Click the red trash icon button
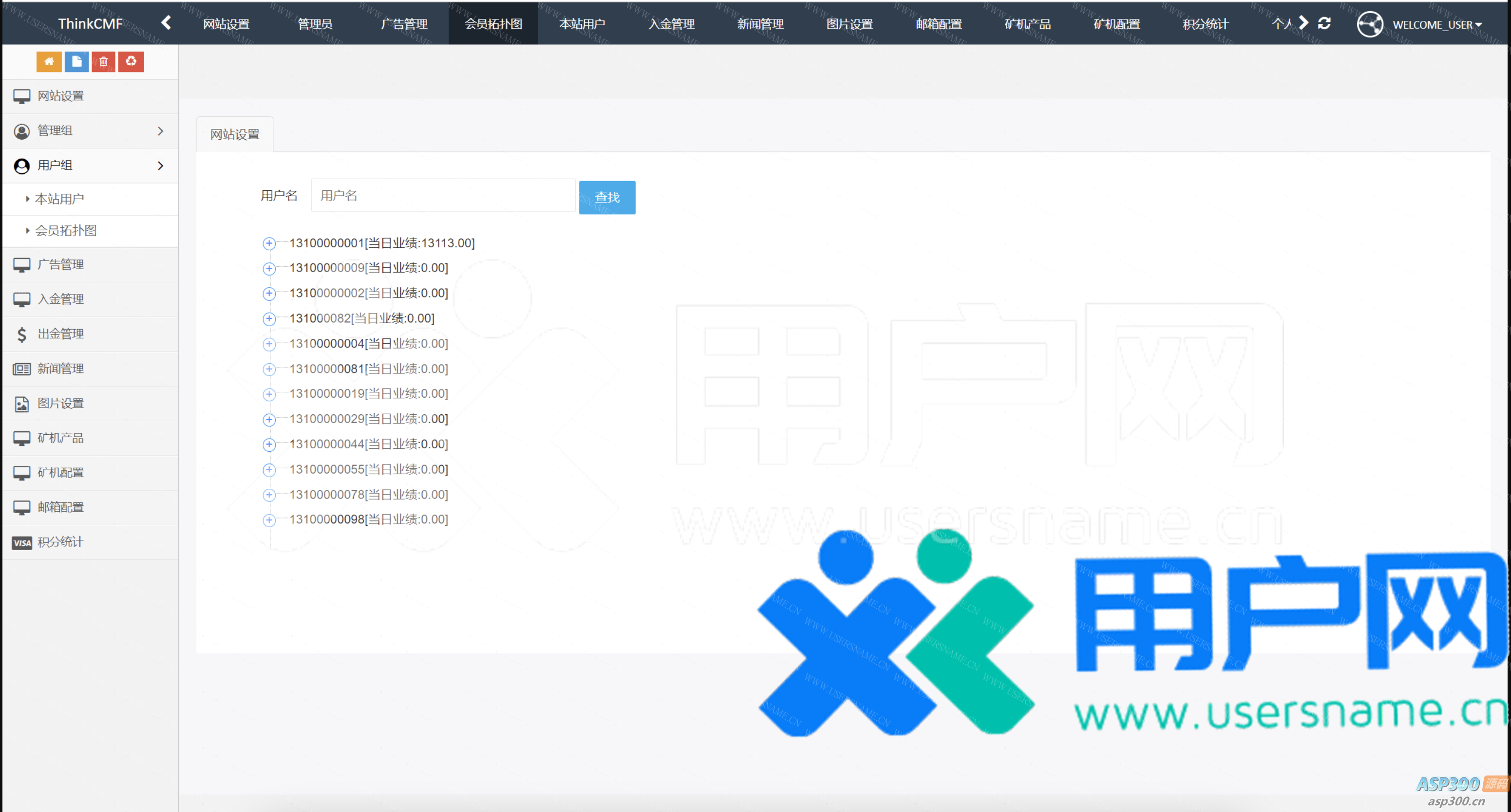 tap(103, 61)
